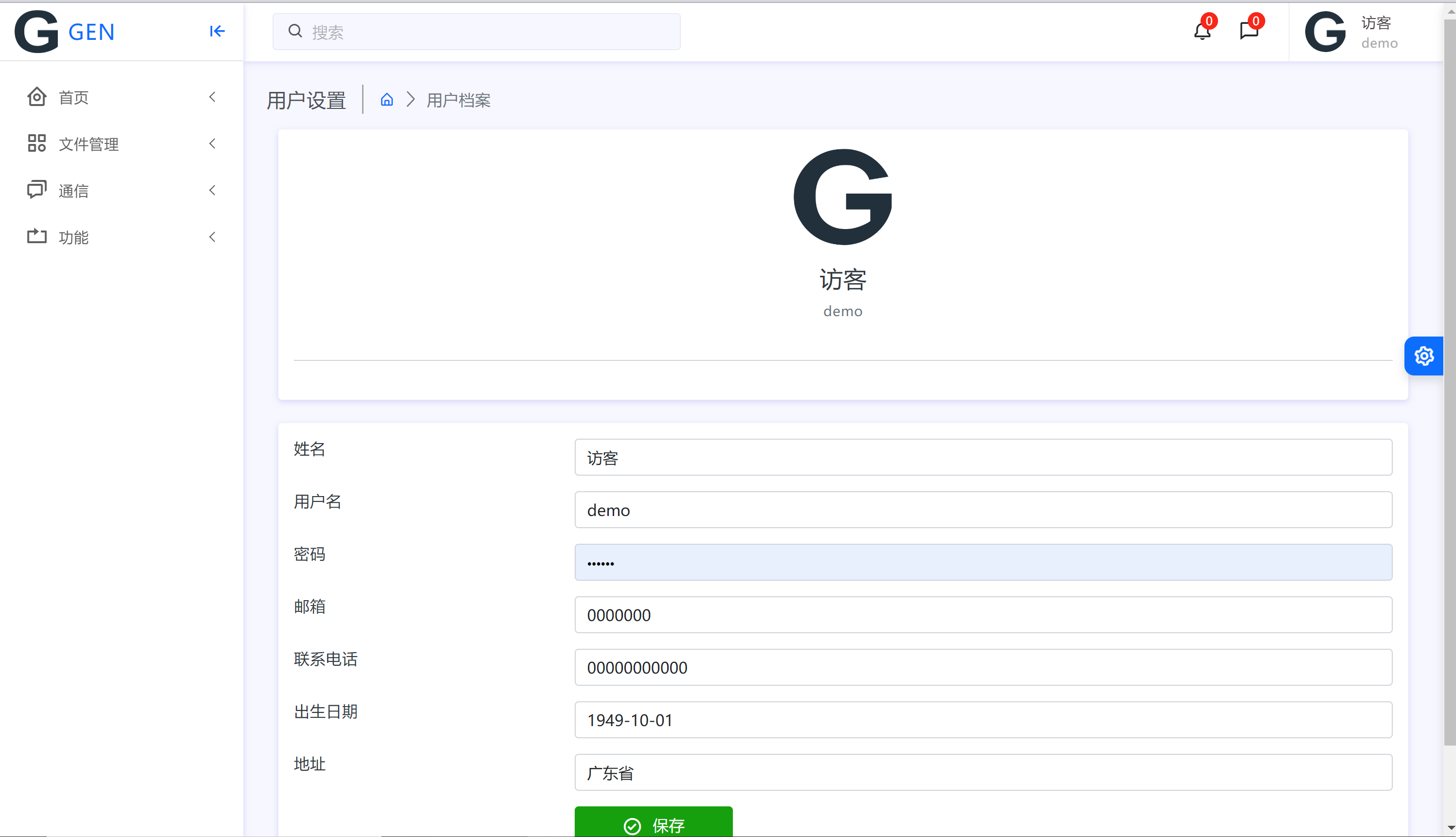The height and width of the screenshot is (837, 1456).
Task: Click the user avatar in the header
Action: point(1325,32)
